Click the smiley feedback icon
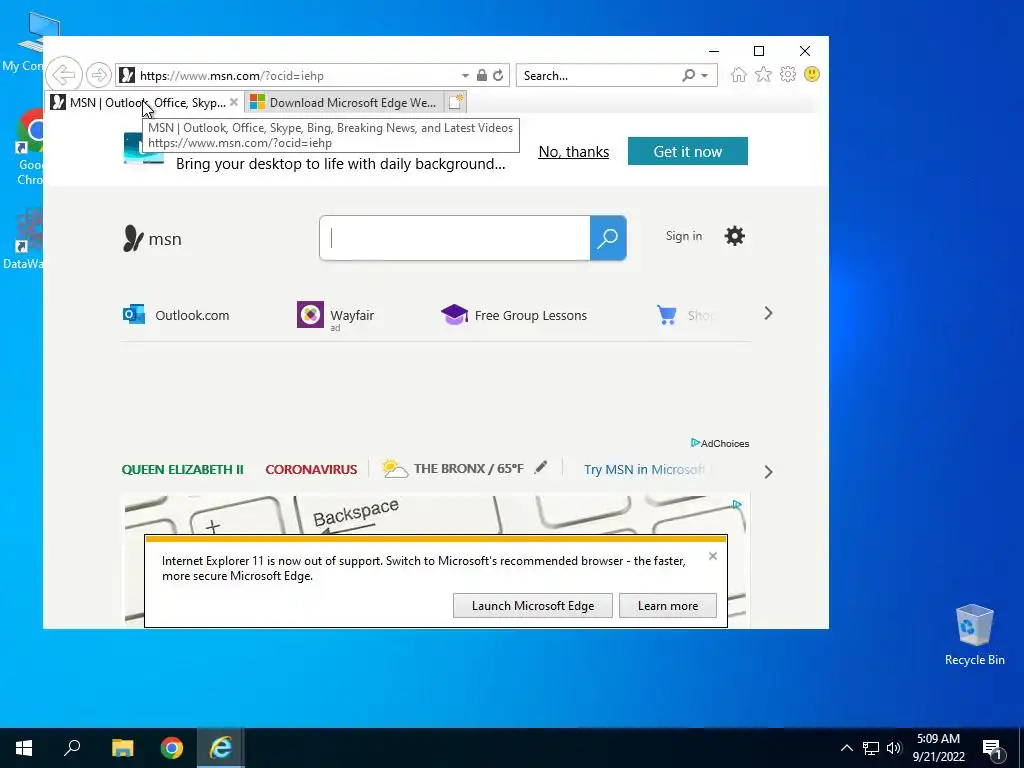The image size is (1024, 768). 812,74
